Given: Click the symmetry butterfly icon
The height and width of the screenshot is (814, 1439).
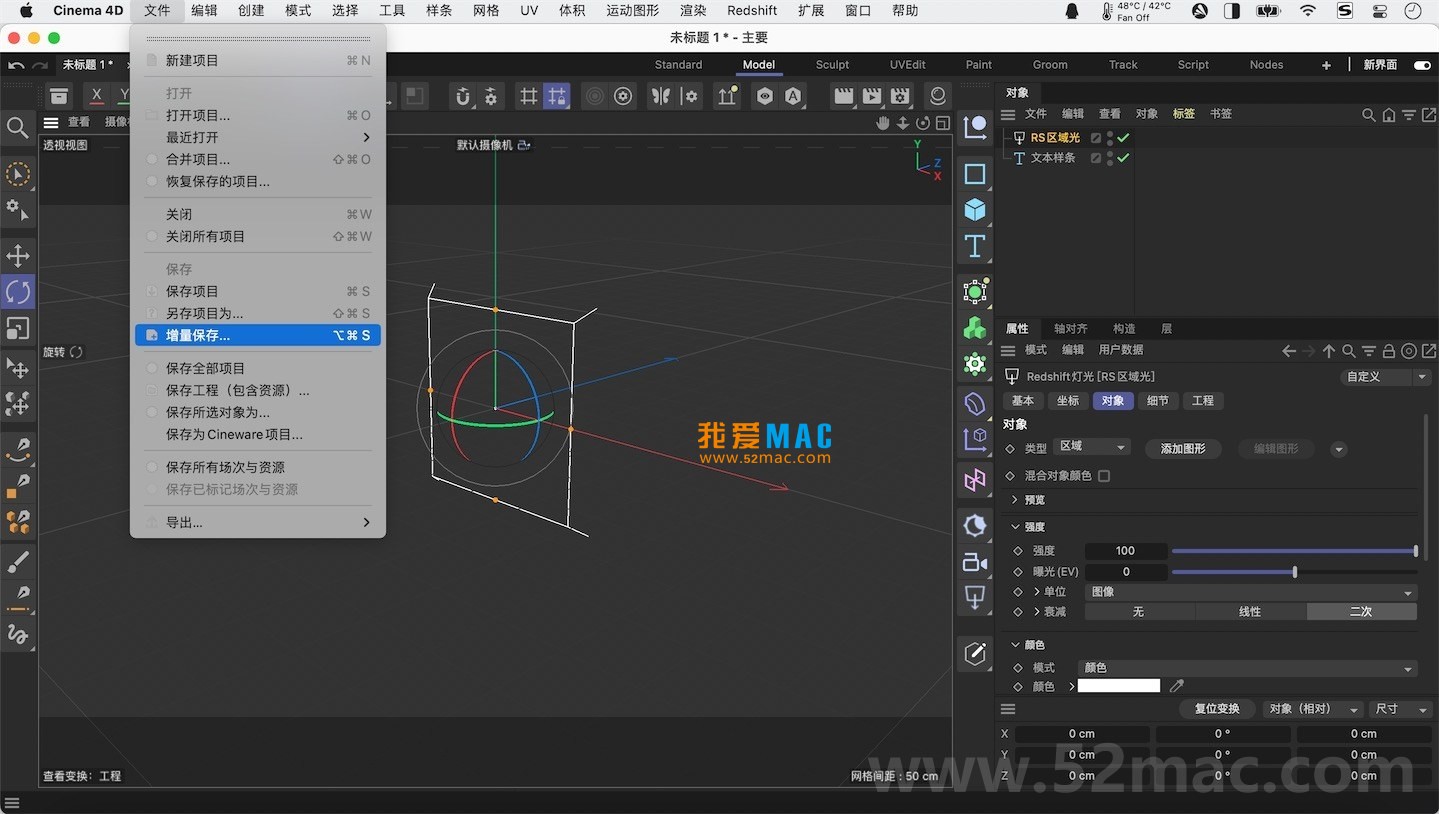Looking at the screenshot, I should [661, 96].
